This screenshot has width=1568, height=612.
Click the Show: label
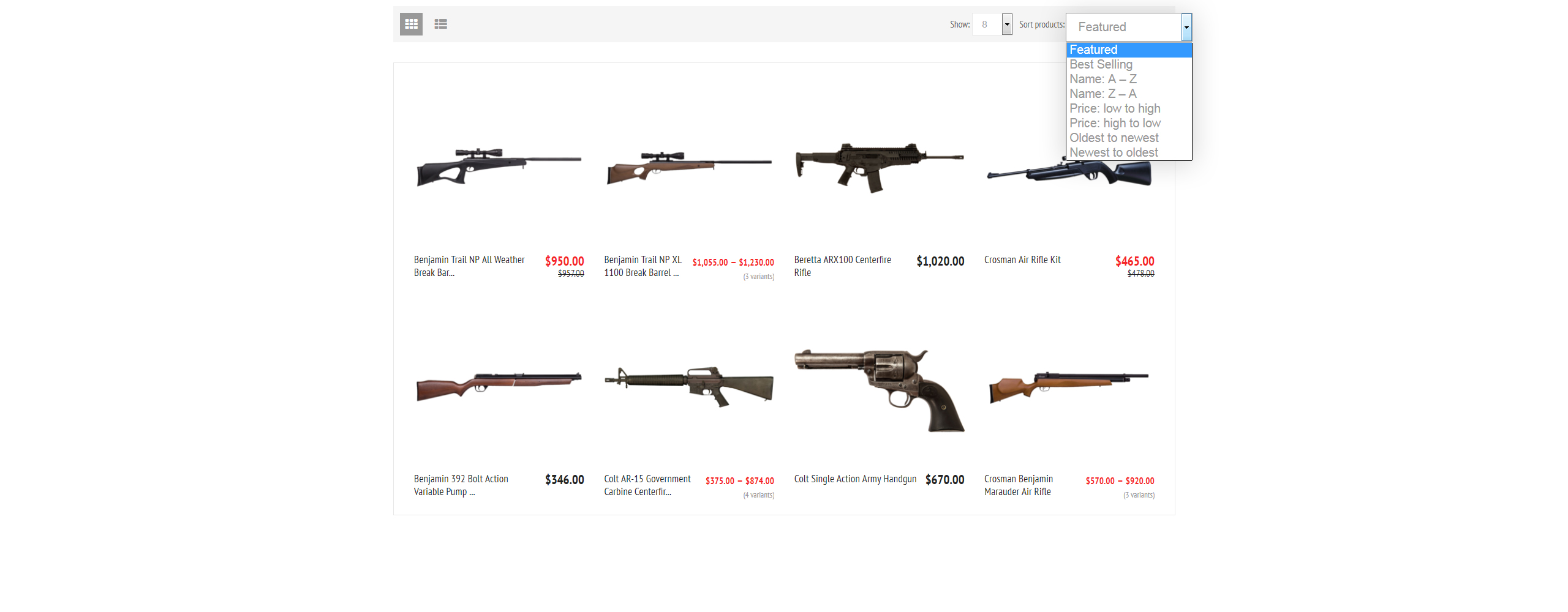(960, 24)
